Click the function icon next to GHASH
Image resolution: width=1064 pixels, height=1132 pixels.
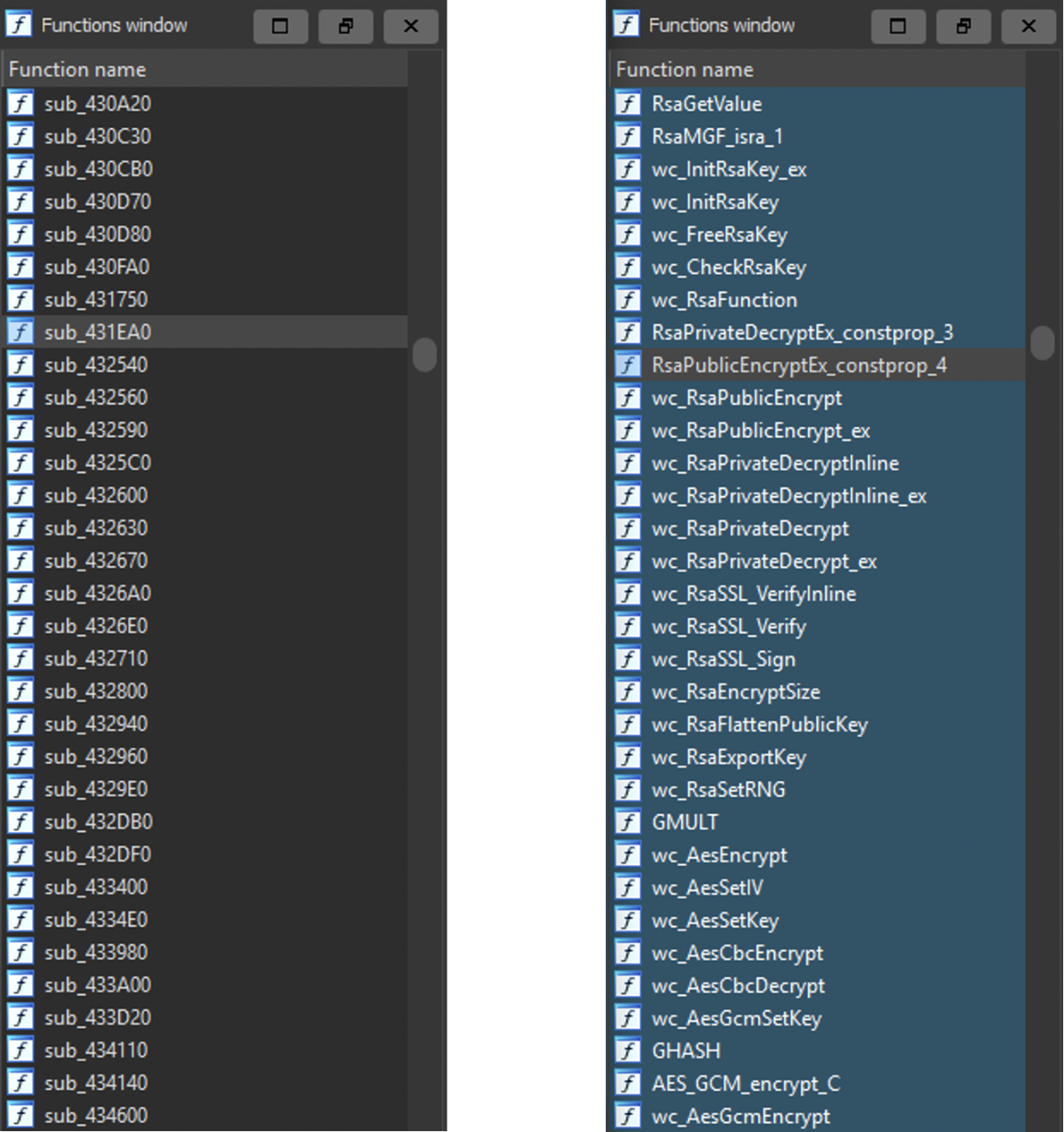(628, 1051)
